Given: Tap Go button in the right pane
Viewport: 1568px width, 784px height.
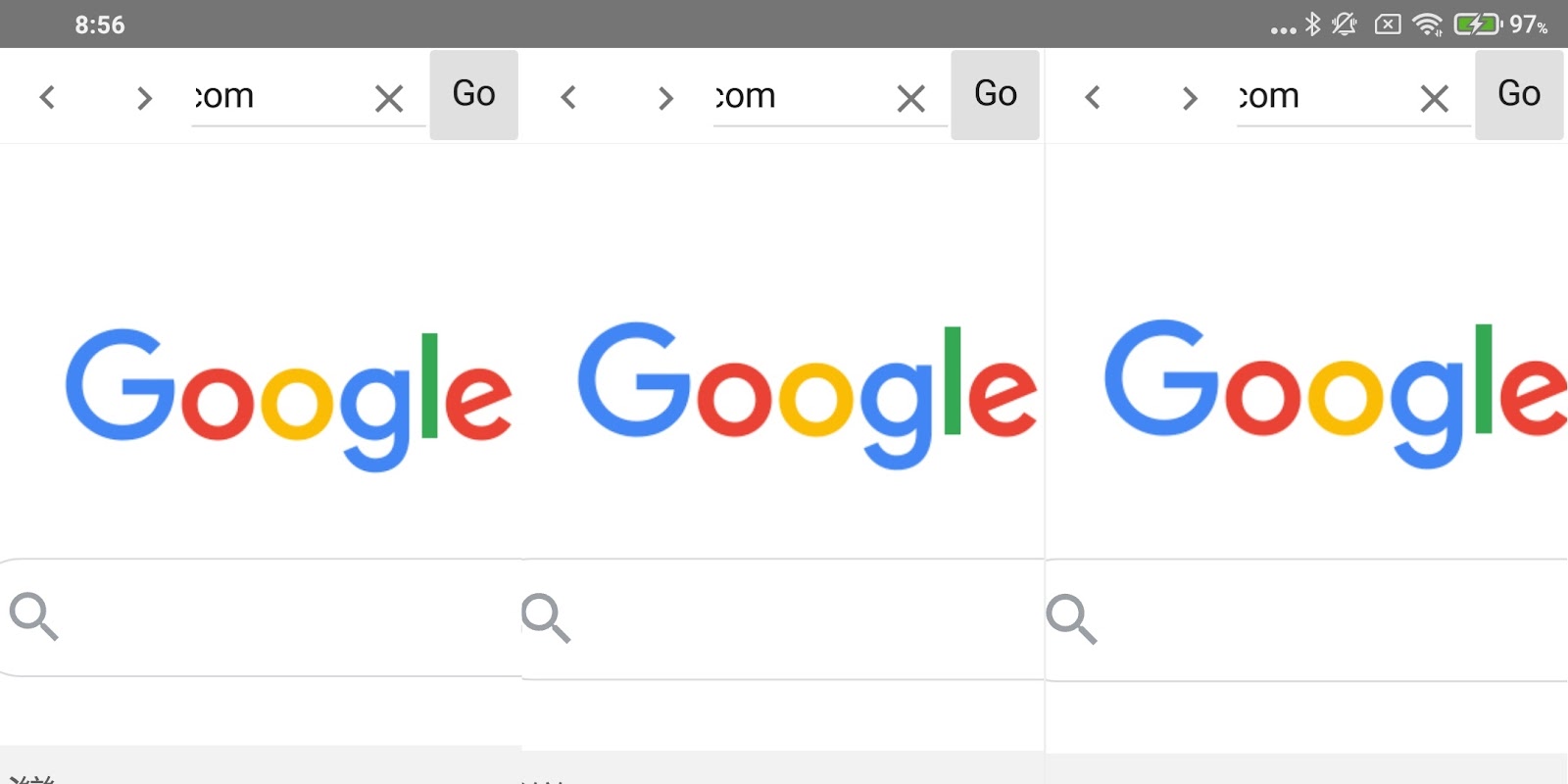Looking at the screenshot, I should point(1519,94).
